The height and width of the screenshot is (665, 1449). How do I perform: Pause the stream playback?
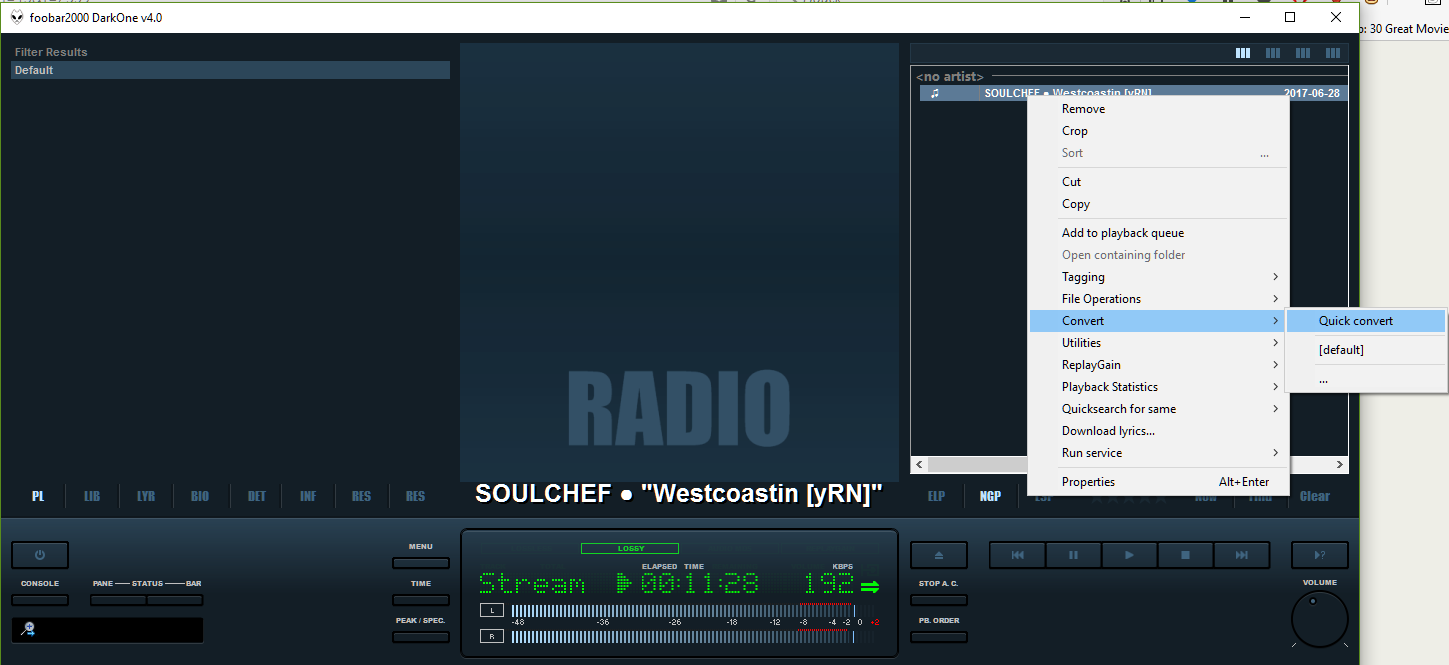coord(1073,555)
